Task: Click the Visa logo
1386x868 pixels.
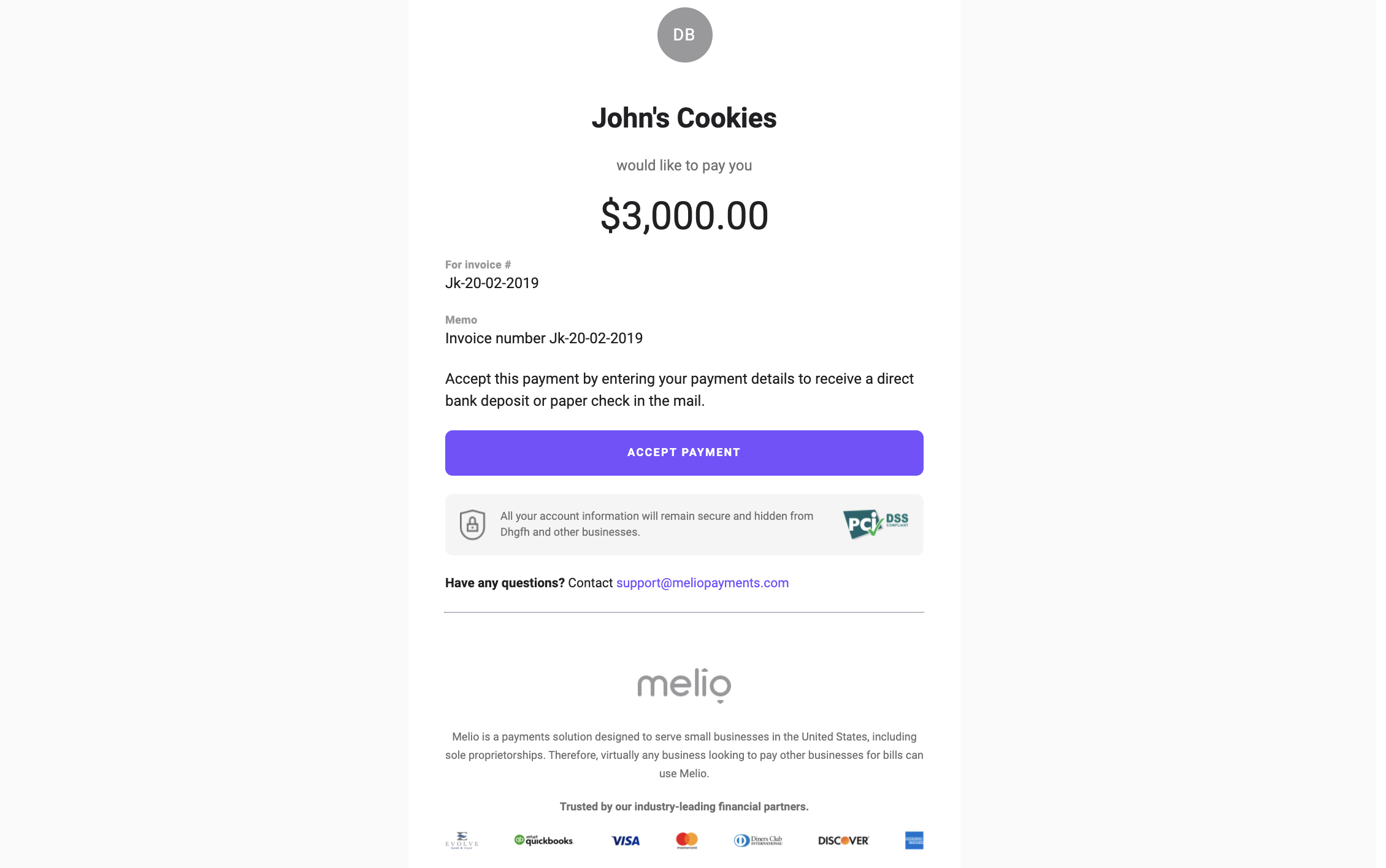Action: [625, 841]
